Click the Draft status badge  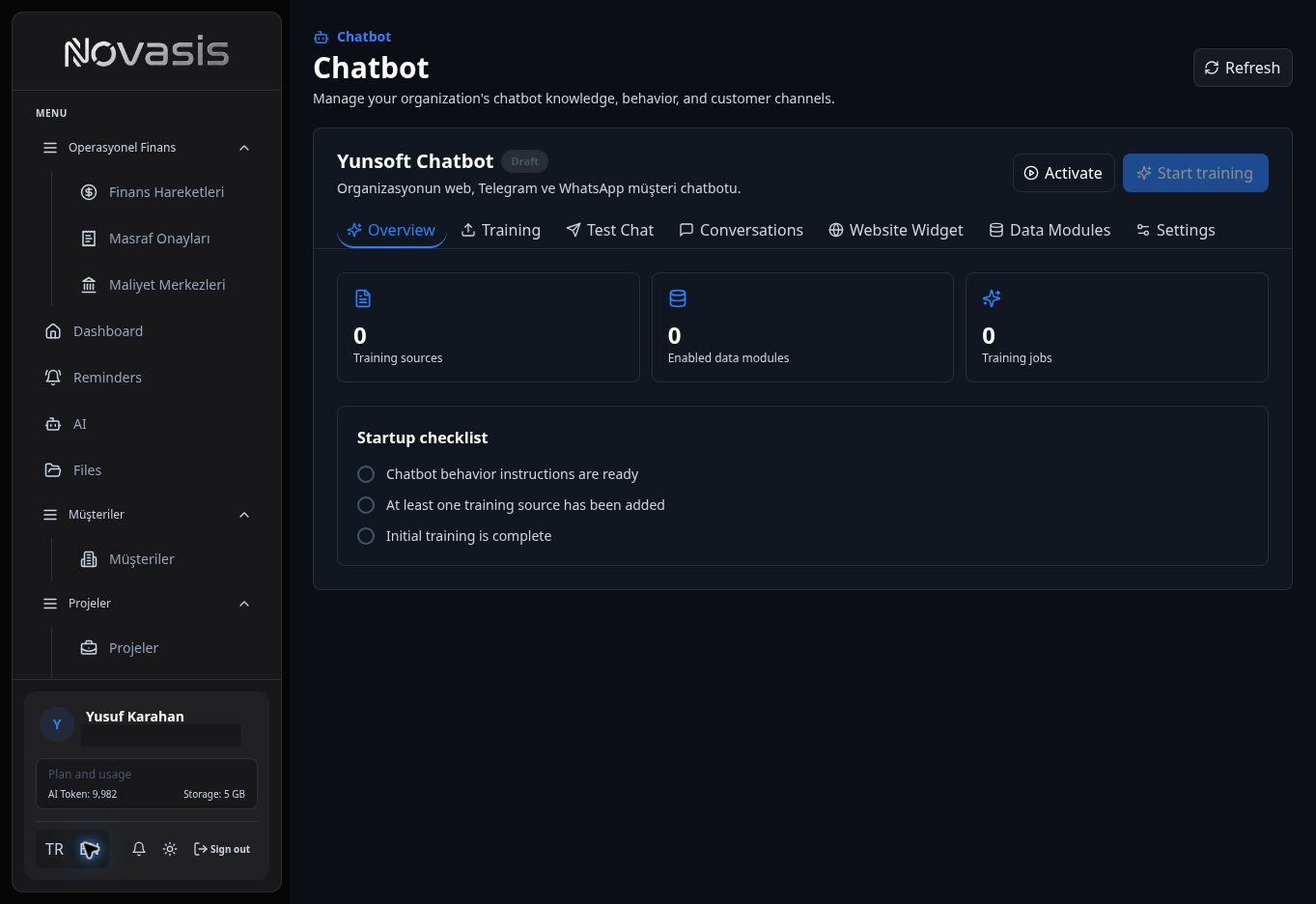tap(524, 161)
